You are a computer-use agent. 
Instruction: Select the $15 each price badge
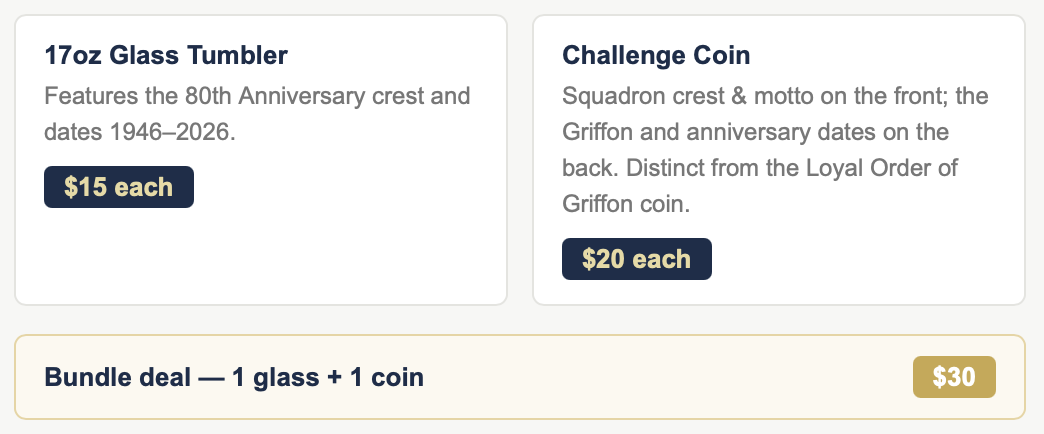[119, 187]
